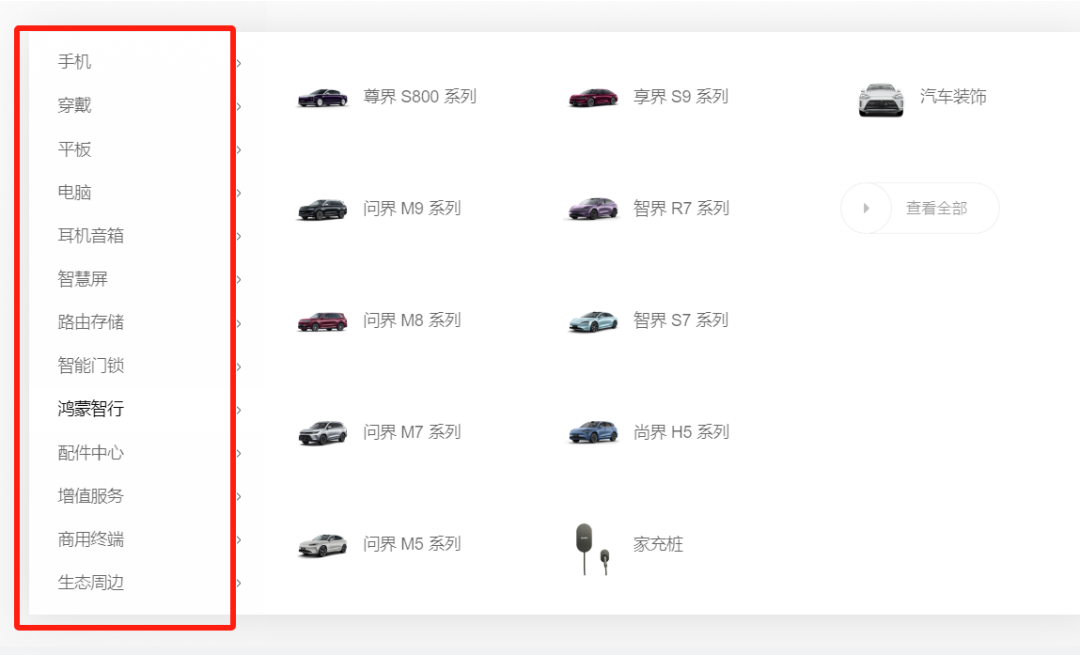Viewport: 1080px width, 655px height.
Task: Click the 尚界 H5 blue car icon
Action: click(x=593, y=432)
